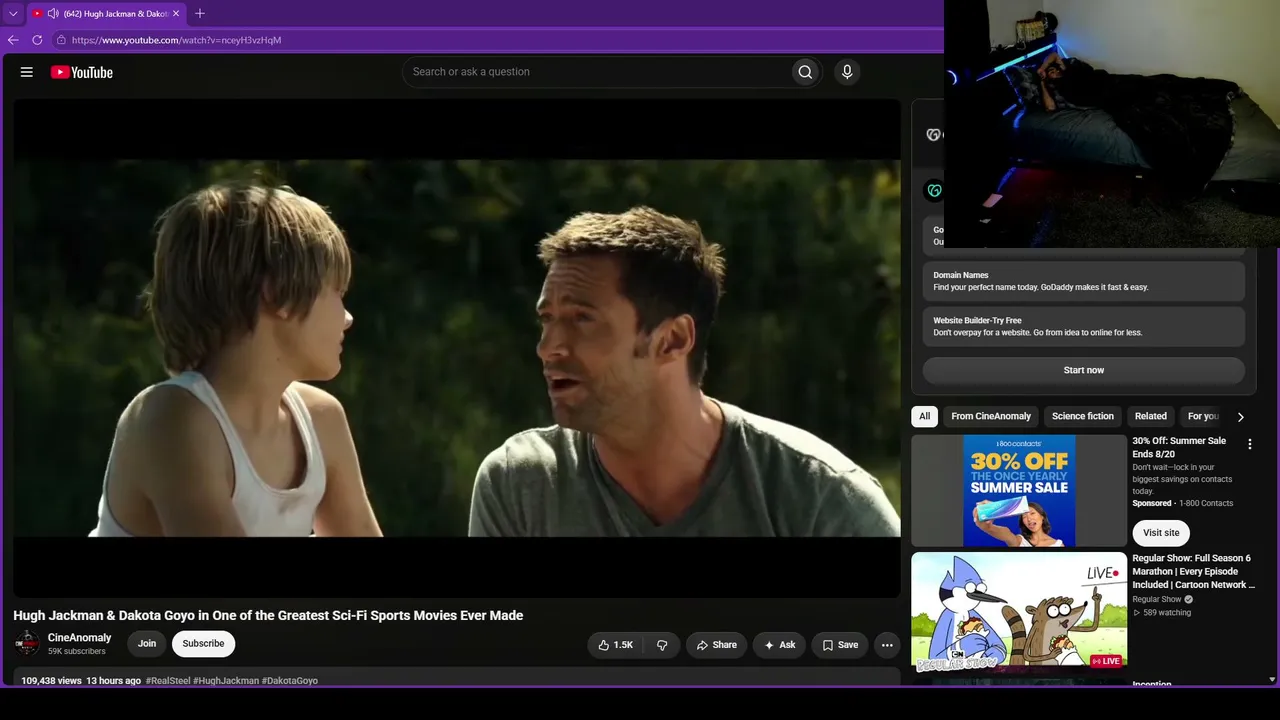The height and width of the screenshot is (720, 1280).
Task: Open the Domain Names ad link
Action: [1084, 281]
